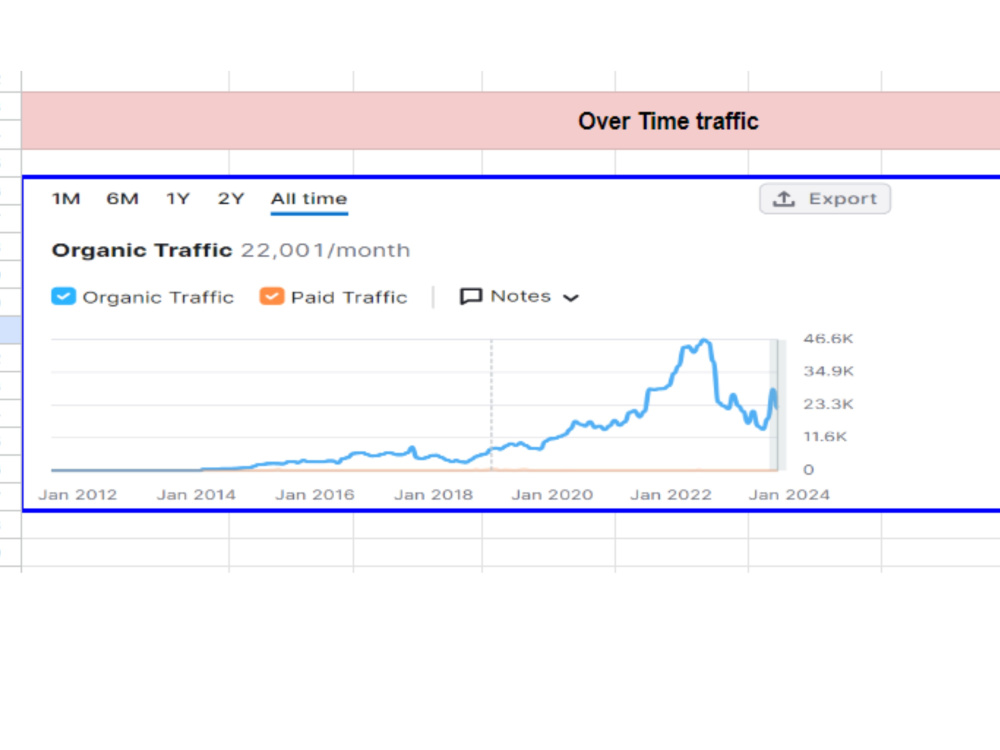Click the Jan 2016 axis label
Screen dimensions: 1000x750
pos(315,495)
